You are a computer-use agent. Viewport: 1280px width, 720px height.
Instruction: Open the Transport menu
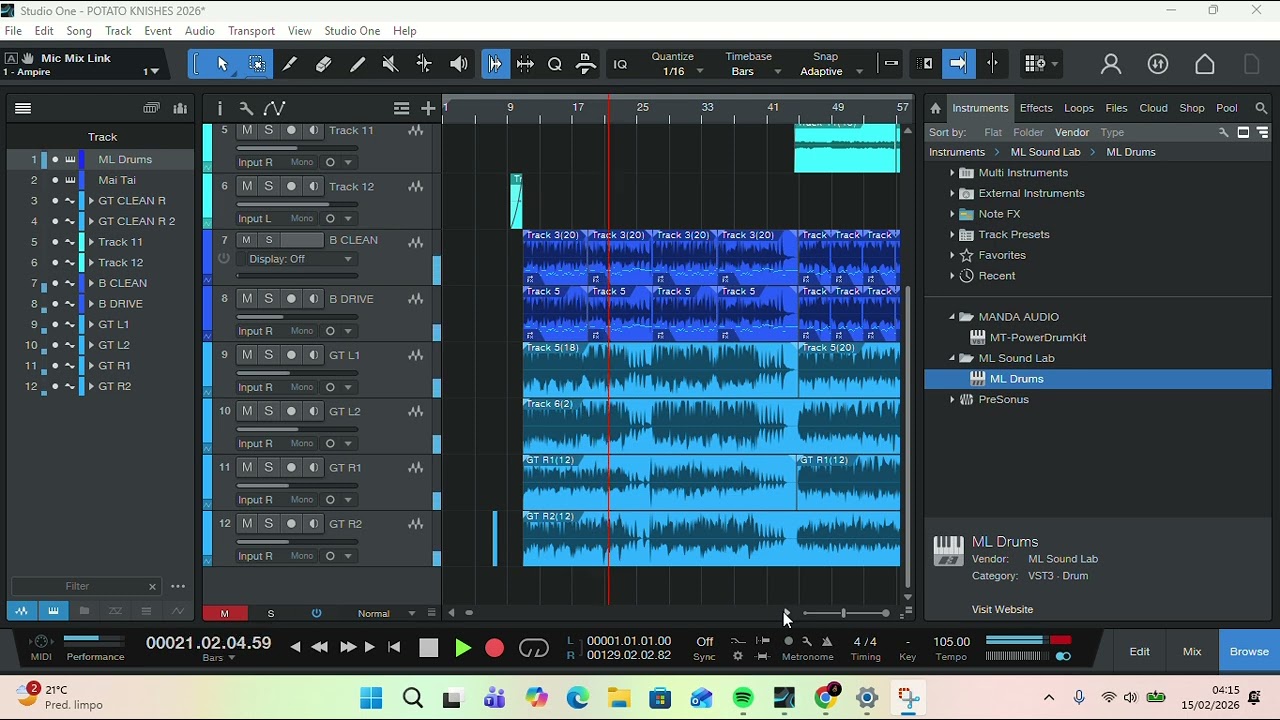(251, 31)
